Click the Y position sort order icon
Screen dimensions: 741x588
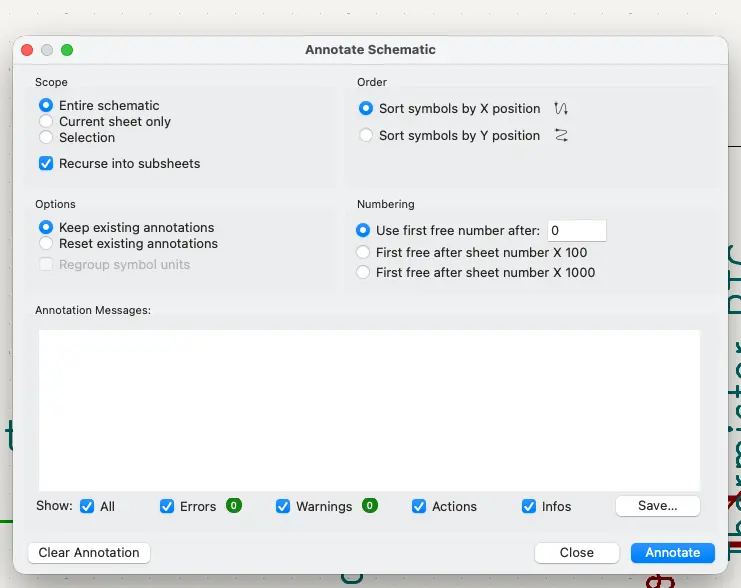pos(561,135)
